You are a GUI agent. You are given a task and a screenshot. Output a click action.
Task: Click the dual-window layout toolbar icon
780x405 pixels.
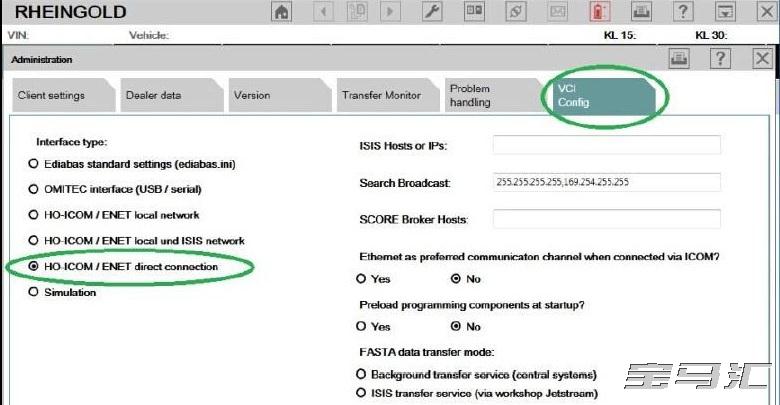click(474, 11)
